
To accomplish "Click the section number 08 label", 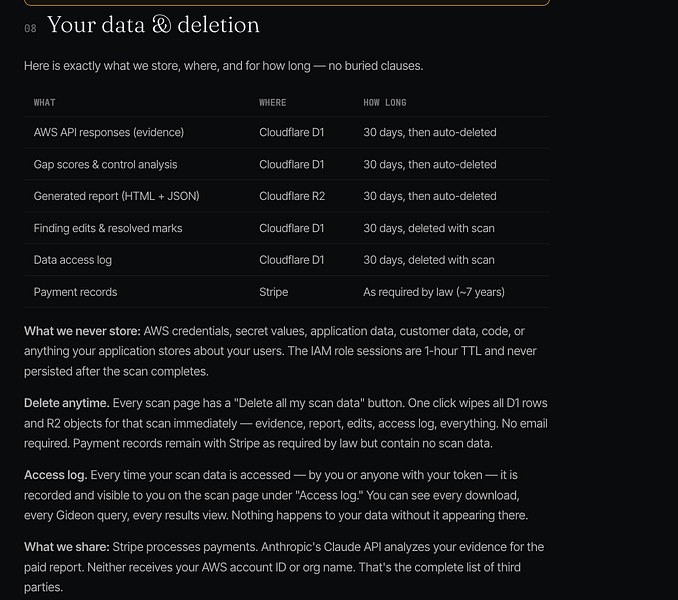I will click(x=30, y=29).
